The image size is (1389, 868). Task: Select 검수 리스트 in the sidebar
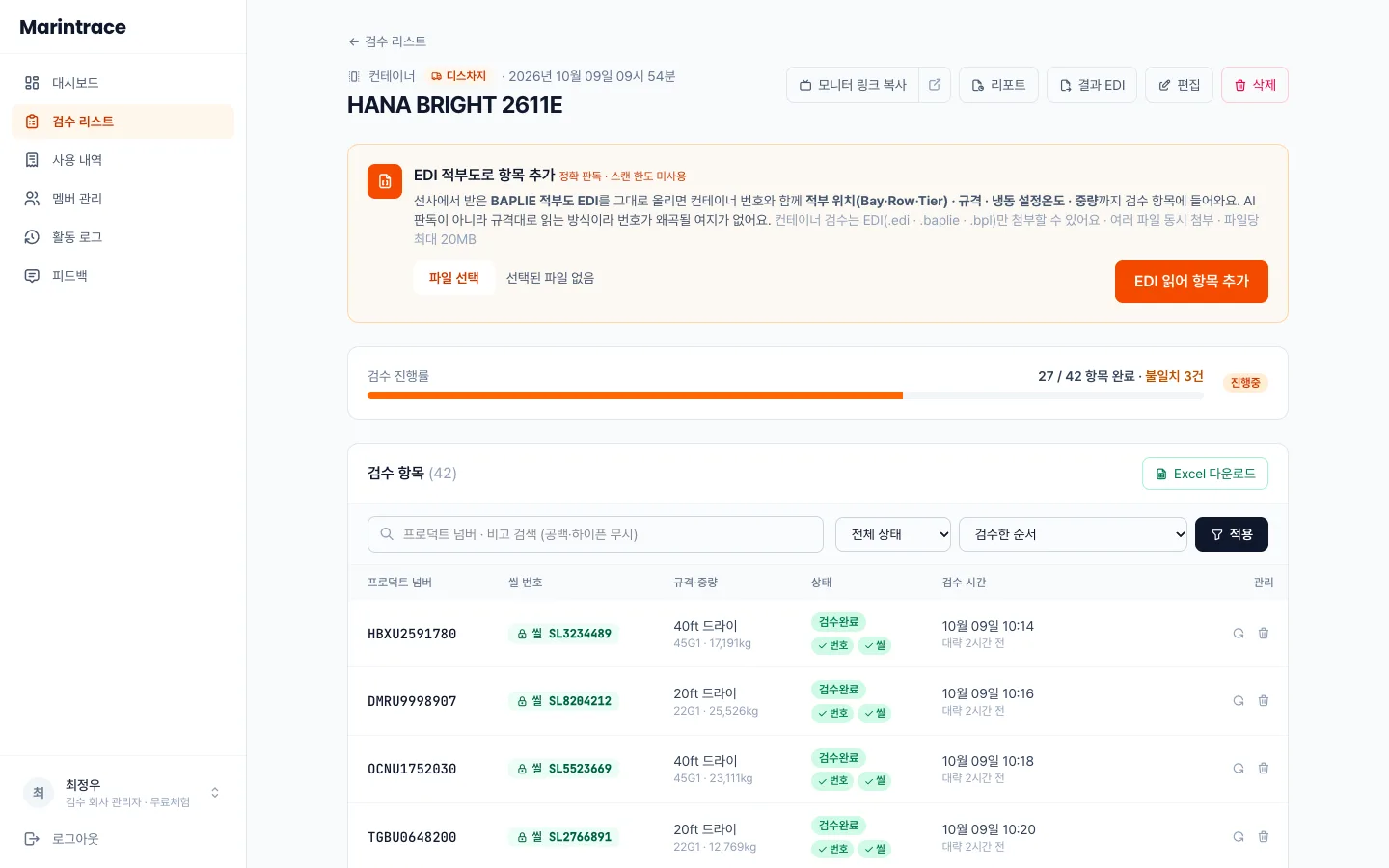tap(123, 122)
